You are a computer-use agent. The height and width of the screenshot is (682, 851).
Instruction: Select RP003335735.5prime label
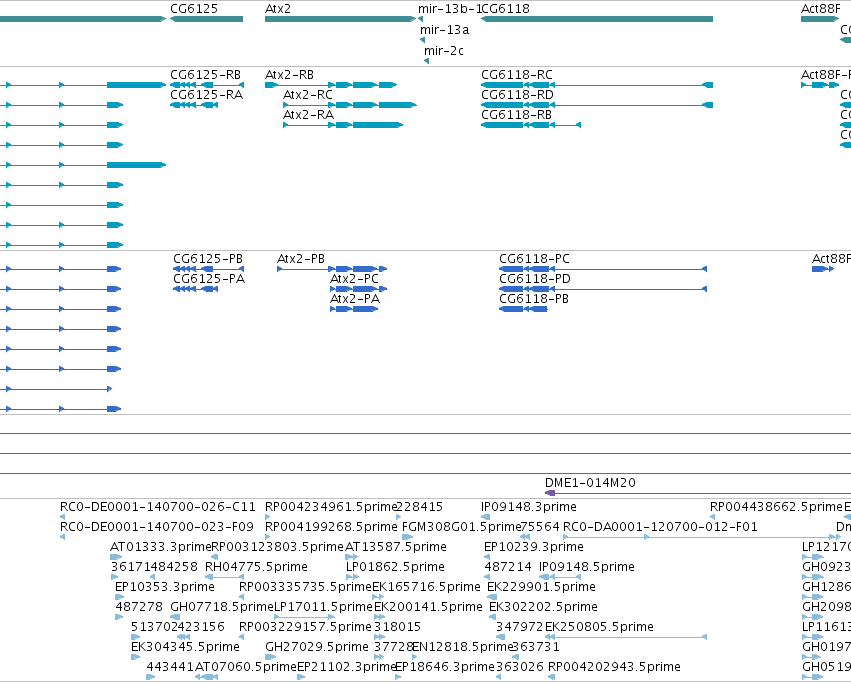[305, 587]
